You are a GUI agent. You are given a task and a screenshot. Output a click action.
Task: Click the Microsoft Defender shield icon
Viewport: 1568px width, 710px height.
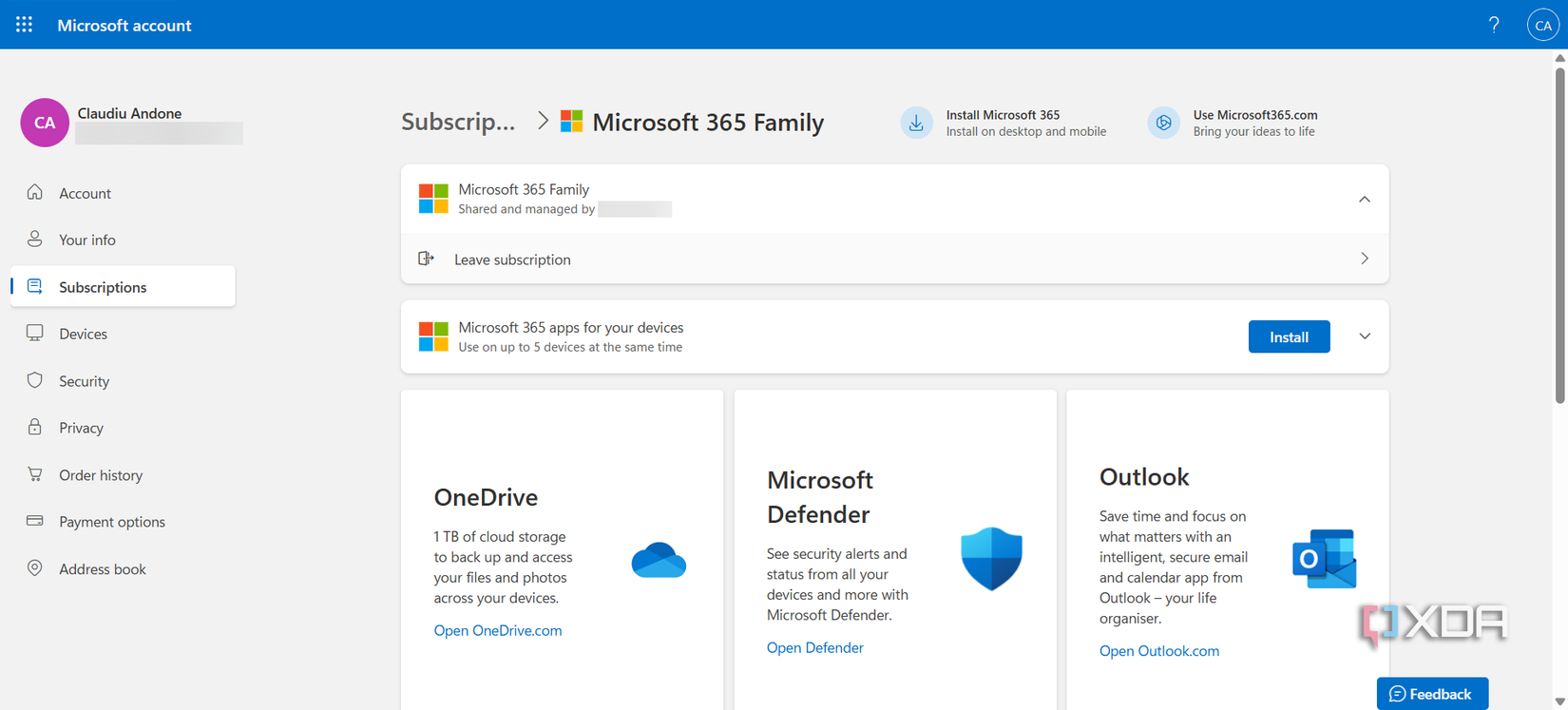[991, 559]
